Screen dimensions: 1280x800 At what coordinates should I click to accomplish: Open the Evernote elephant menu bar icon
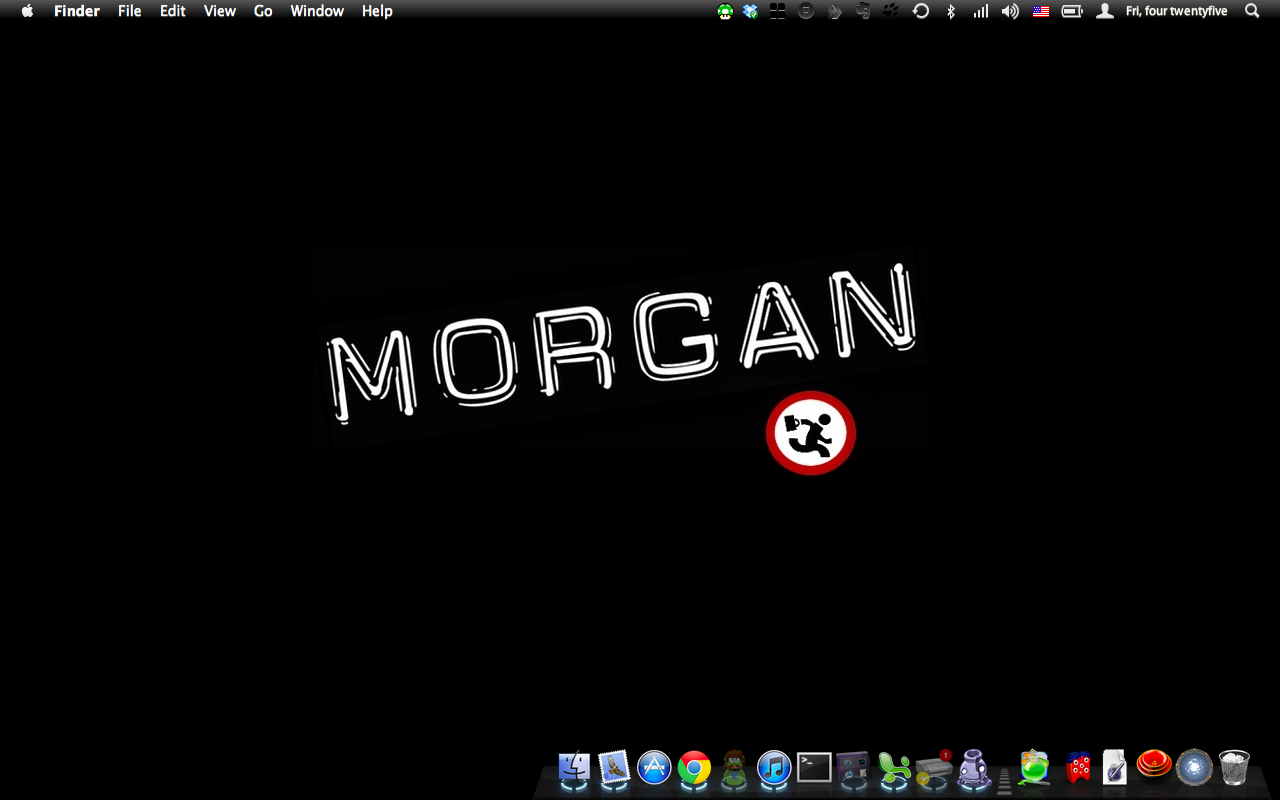click(863, 11)
